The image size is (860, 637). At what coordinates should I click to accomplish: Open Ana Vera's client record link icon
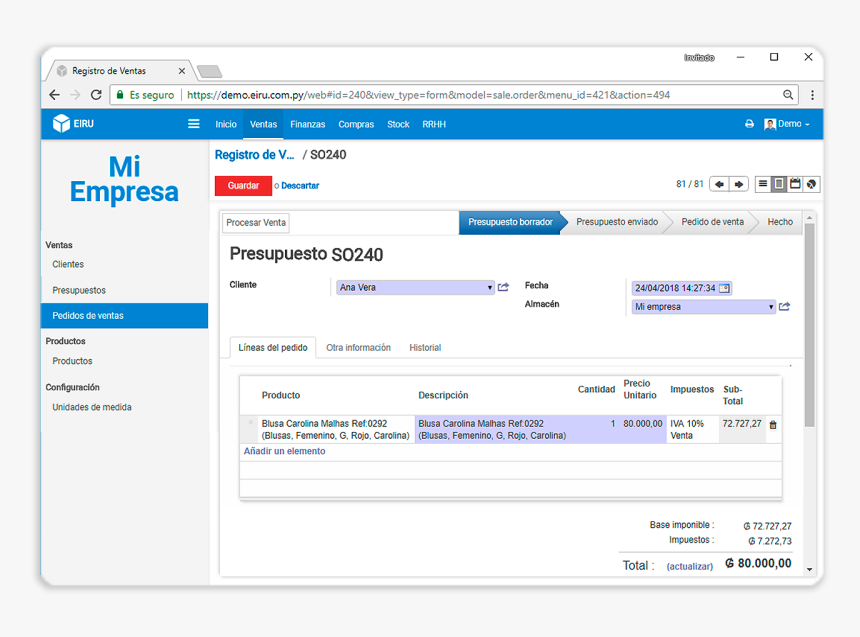pos(504,288)
